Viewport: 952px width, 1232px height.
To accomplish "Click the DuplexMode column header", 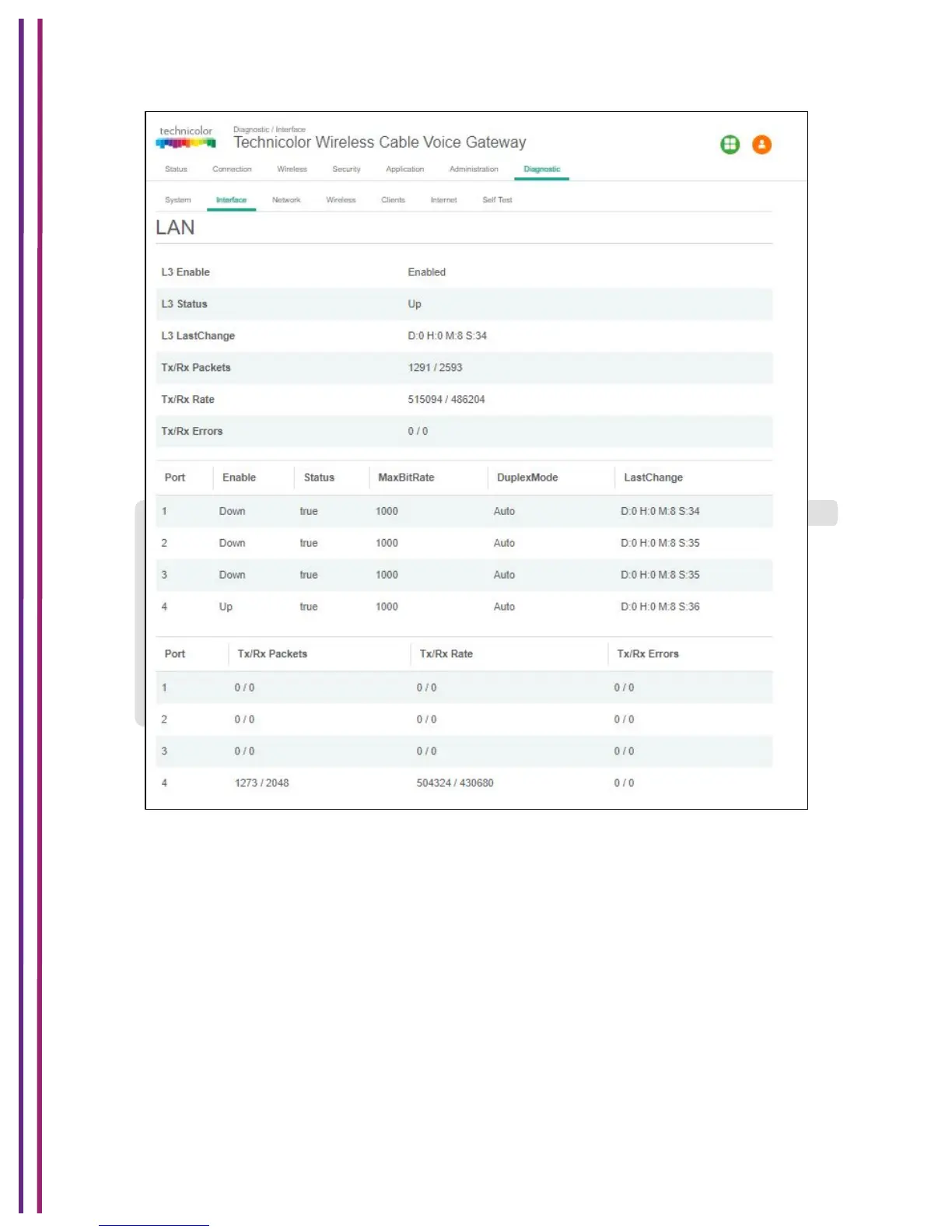I will [x=527, y=478].
